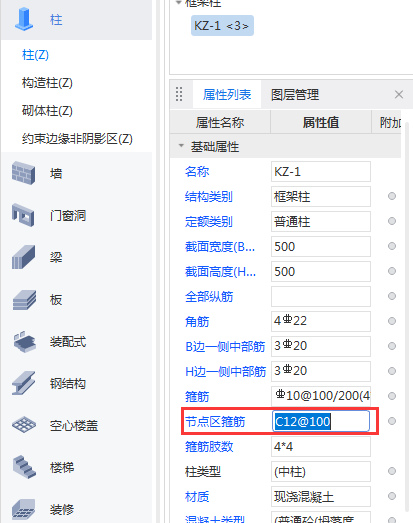Open the 钢结构 steel structure category icon
Viewport: 413px width, 523px height.
[x=23, y=383]
